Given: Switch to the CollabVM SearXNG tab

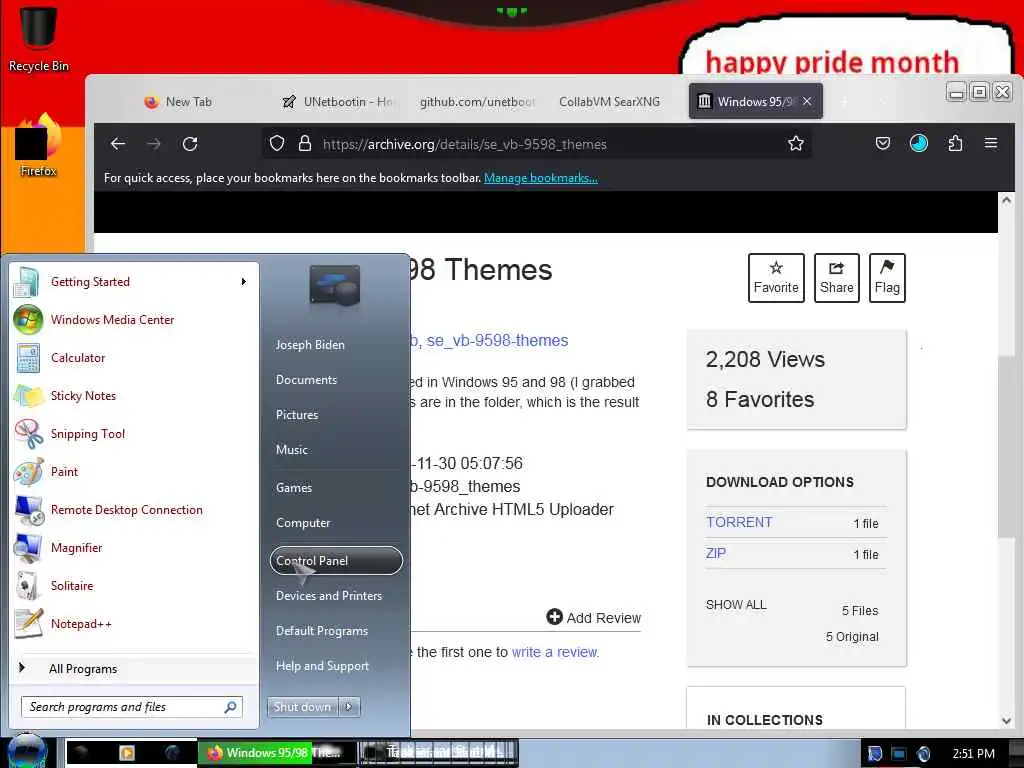Looking at the screenshot, I should pos(609,102).
